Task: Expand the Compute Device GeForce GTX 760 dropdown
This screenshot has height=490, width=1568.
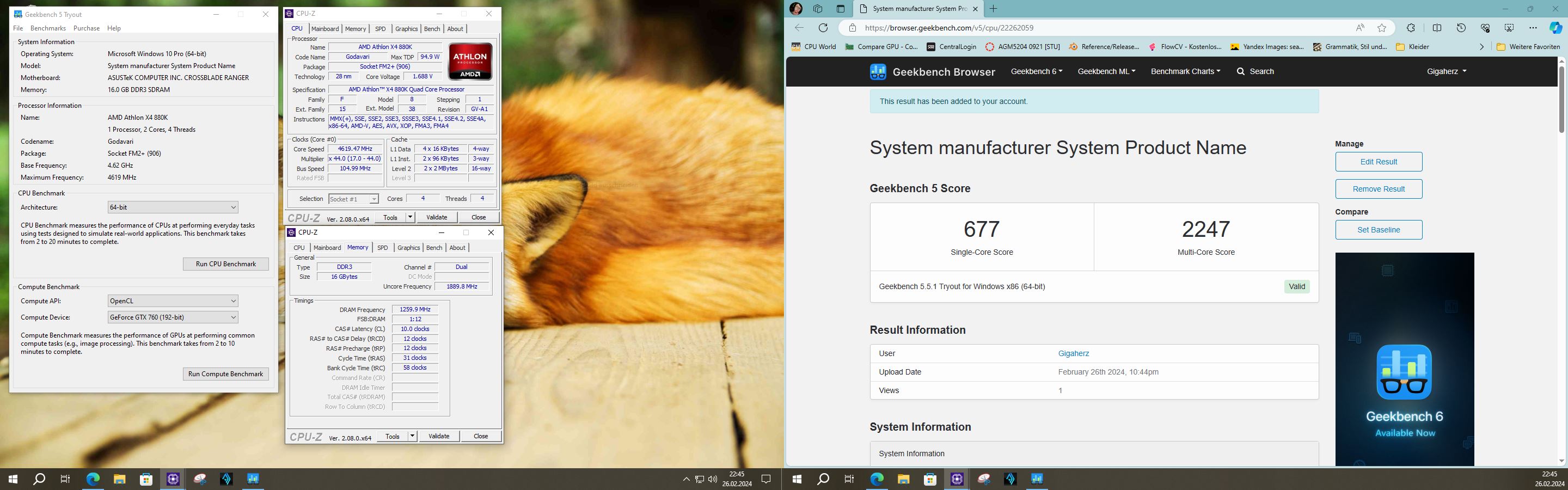Action: pos(173,317)
